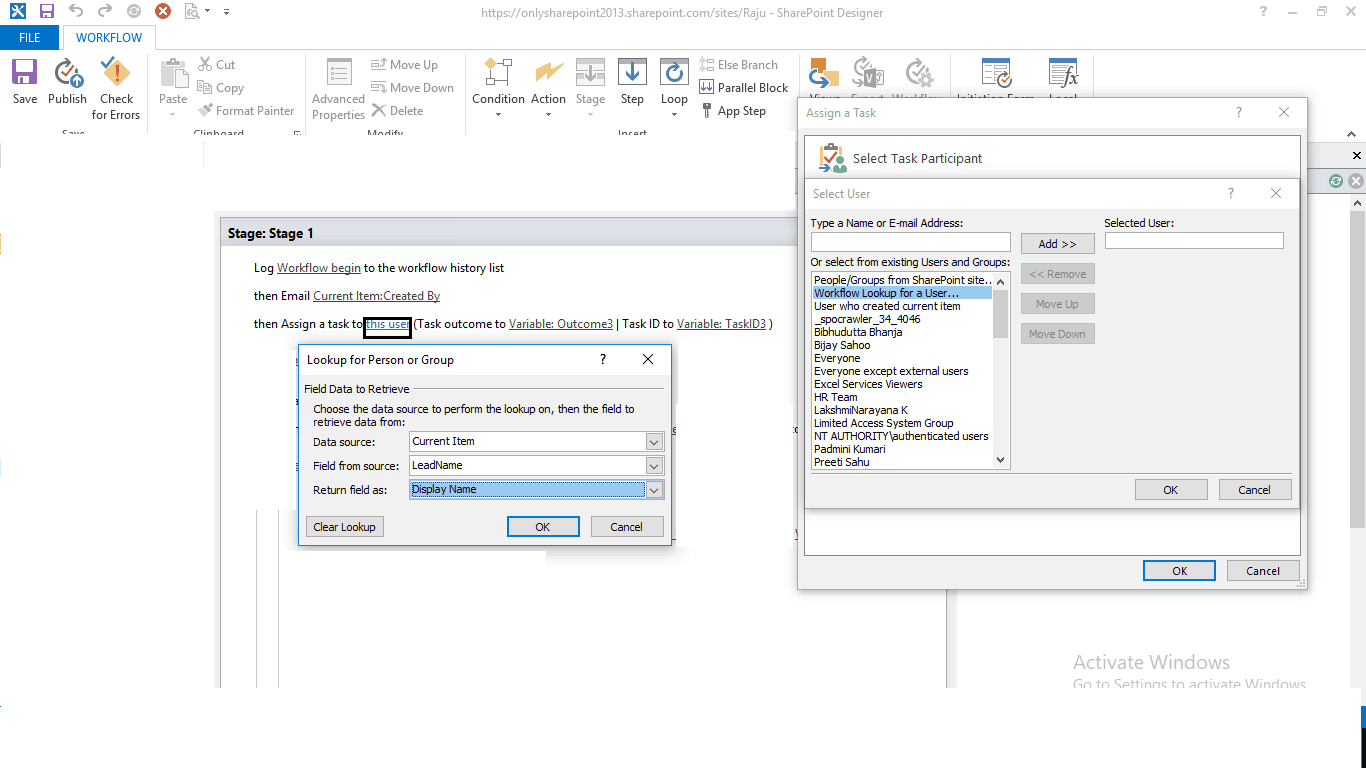Confirm the Lookup for Person dialog with OK
Screen dimensions: 1366x768
[x=543, y=527]
